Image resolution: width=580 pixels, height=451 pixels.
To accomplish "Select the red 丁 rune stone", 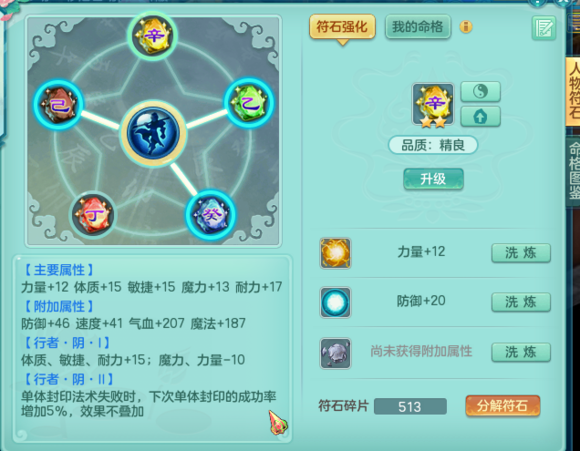I will point(92,215).
